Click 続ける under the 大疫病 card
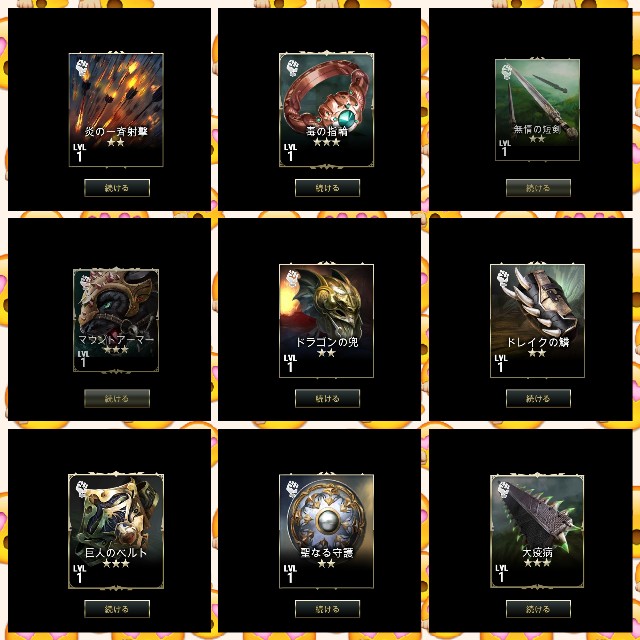The height and width of the screenshot is (640, 640). coord(538,609)
